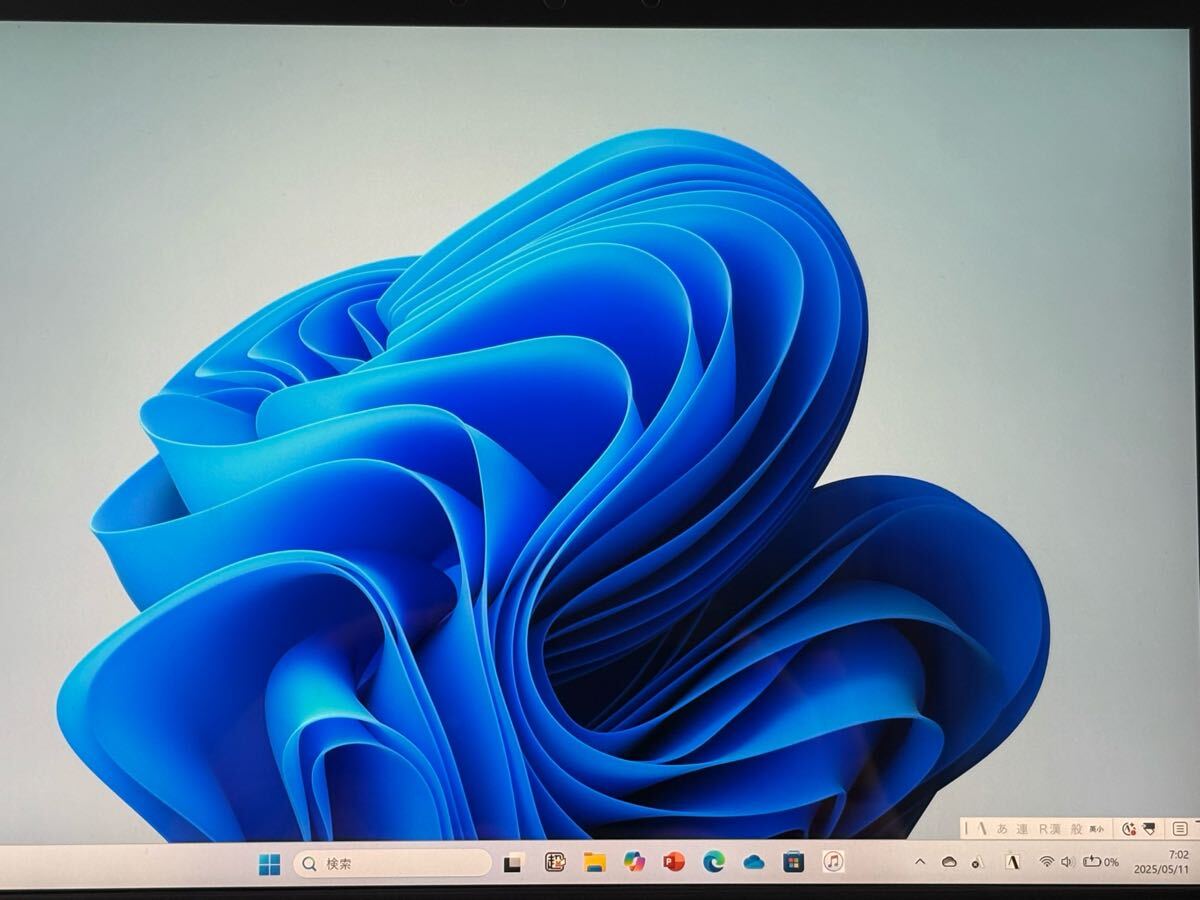Viewport: 1200px width, 900px height.
Task: Launch the Microsoft Copilot taskbar app
Action: coord(635,862)
